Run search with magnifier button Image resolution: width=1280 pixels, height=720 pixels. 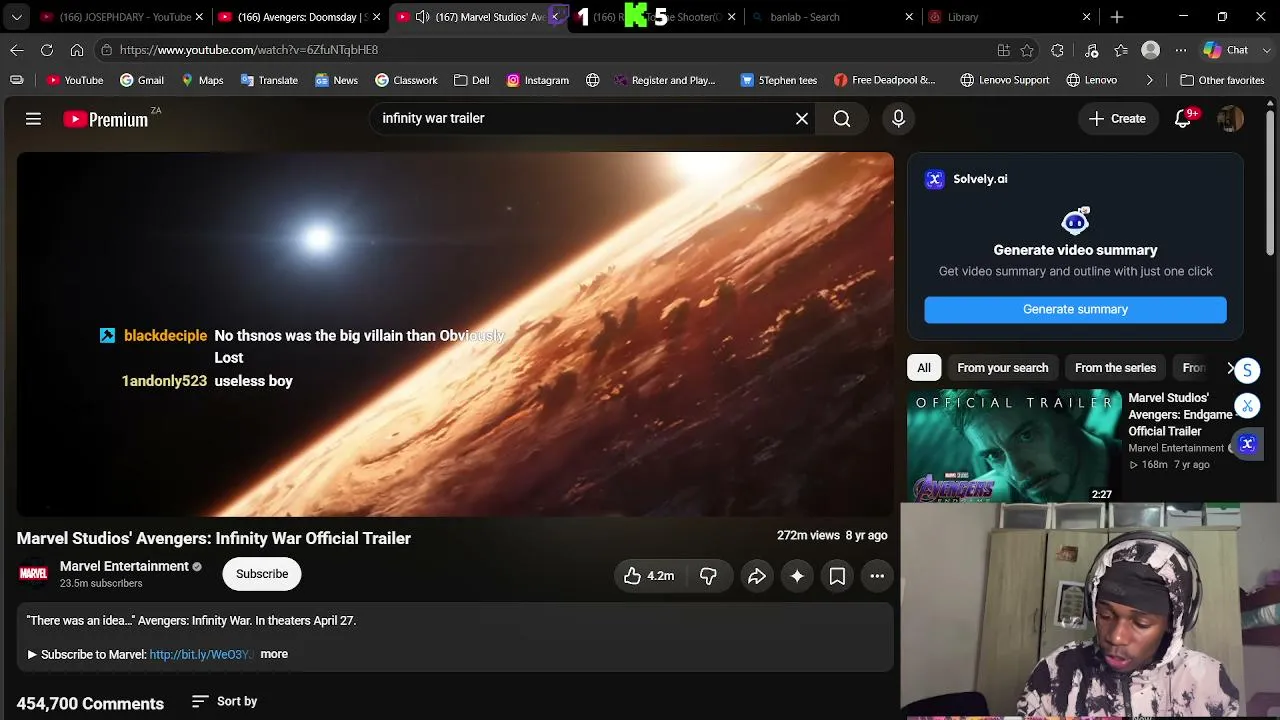(842, 119)
